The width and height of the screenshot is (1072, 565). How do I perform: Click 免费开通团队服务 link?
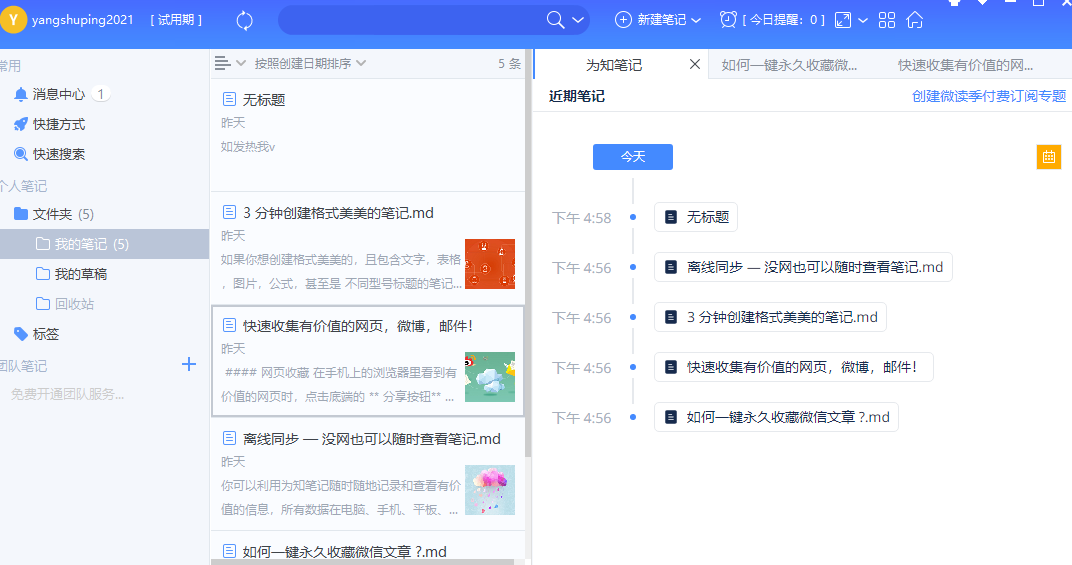(x=67, y=395)
